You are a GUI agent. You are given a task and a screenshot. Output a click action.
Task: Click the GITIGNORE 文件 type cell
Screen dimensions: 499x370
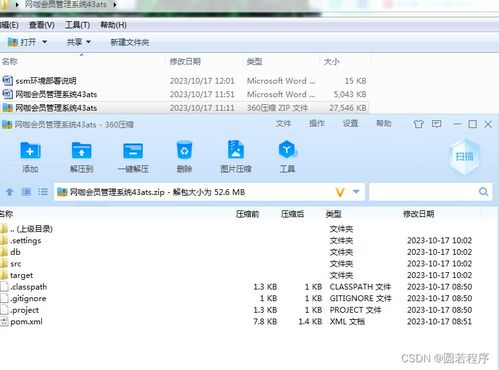(x=360, y=298)
